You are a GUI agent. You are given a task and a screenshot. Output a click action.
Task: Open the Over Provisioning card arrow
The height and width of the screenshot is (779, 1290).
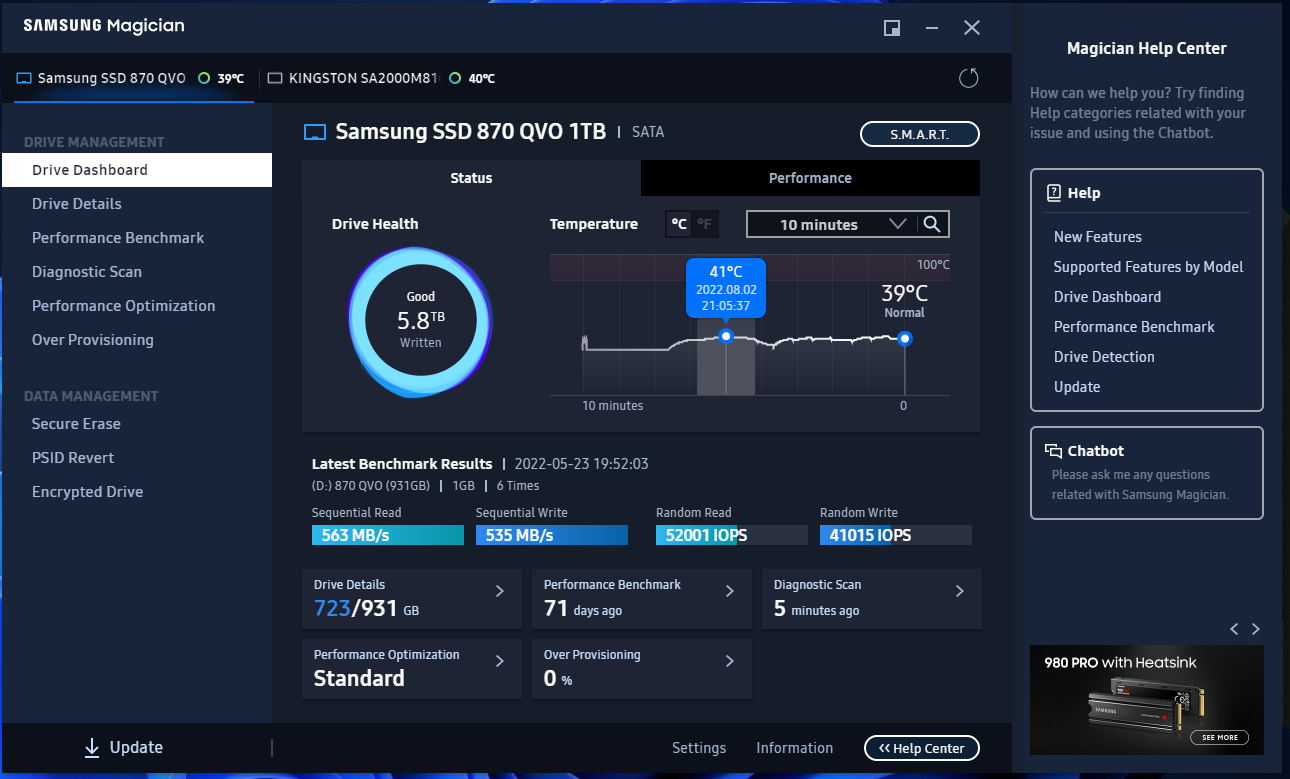tap(730, 661)
